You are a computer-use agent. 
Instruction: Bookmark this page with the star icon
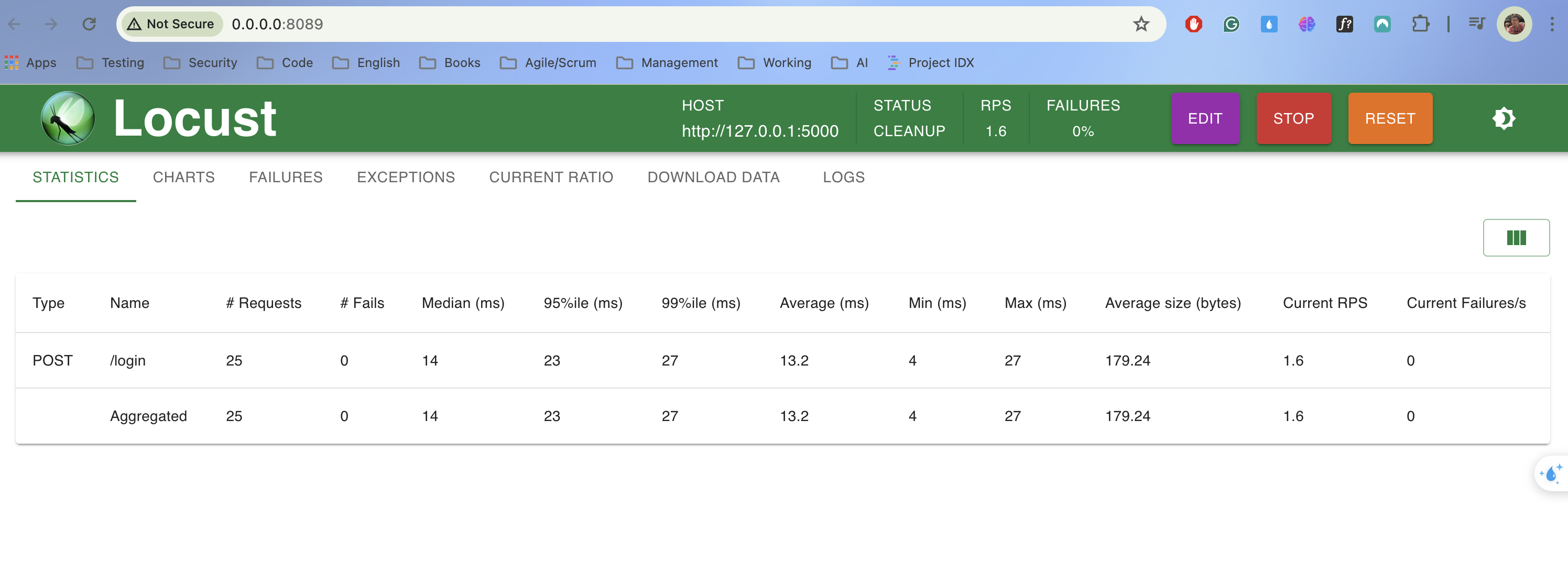pyautogui.click(x=1141, y=24)
